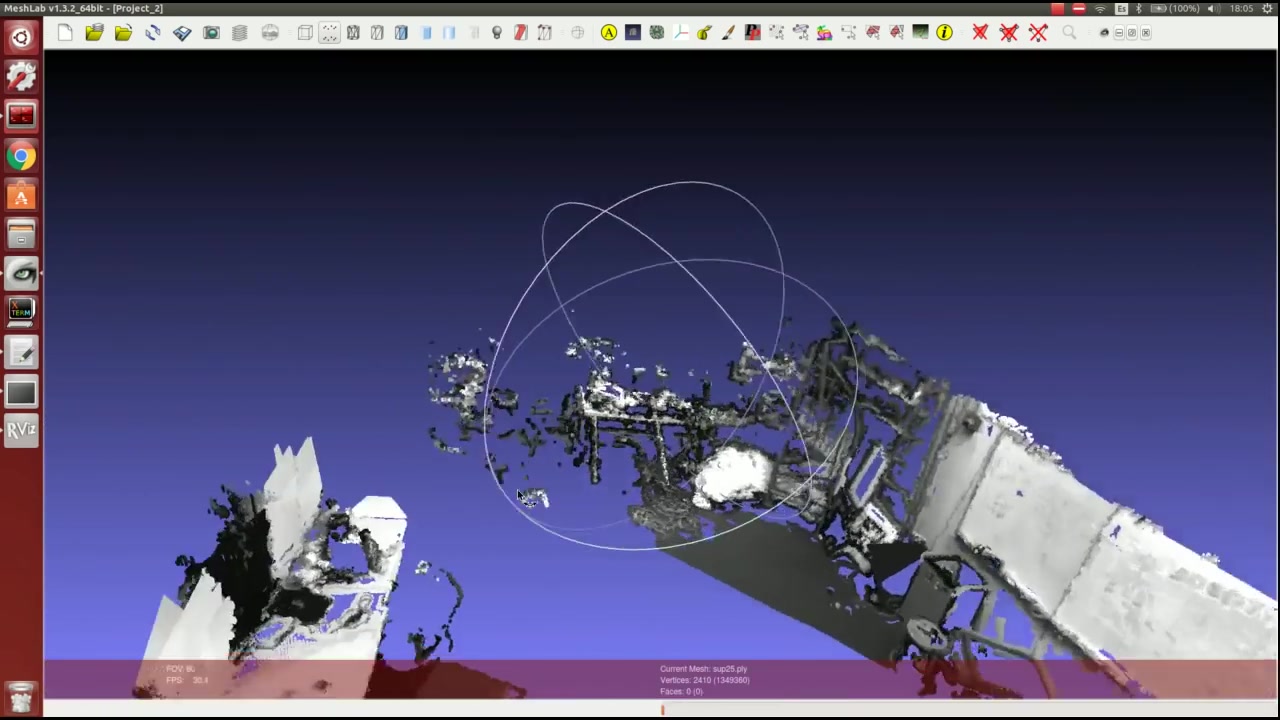Image resolution: width=1280 pixels, height=720 pixels.
Task: Choose the select vertices tool
Action: click(x=776, y=33)
